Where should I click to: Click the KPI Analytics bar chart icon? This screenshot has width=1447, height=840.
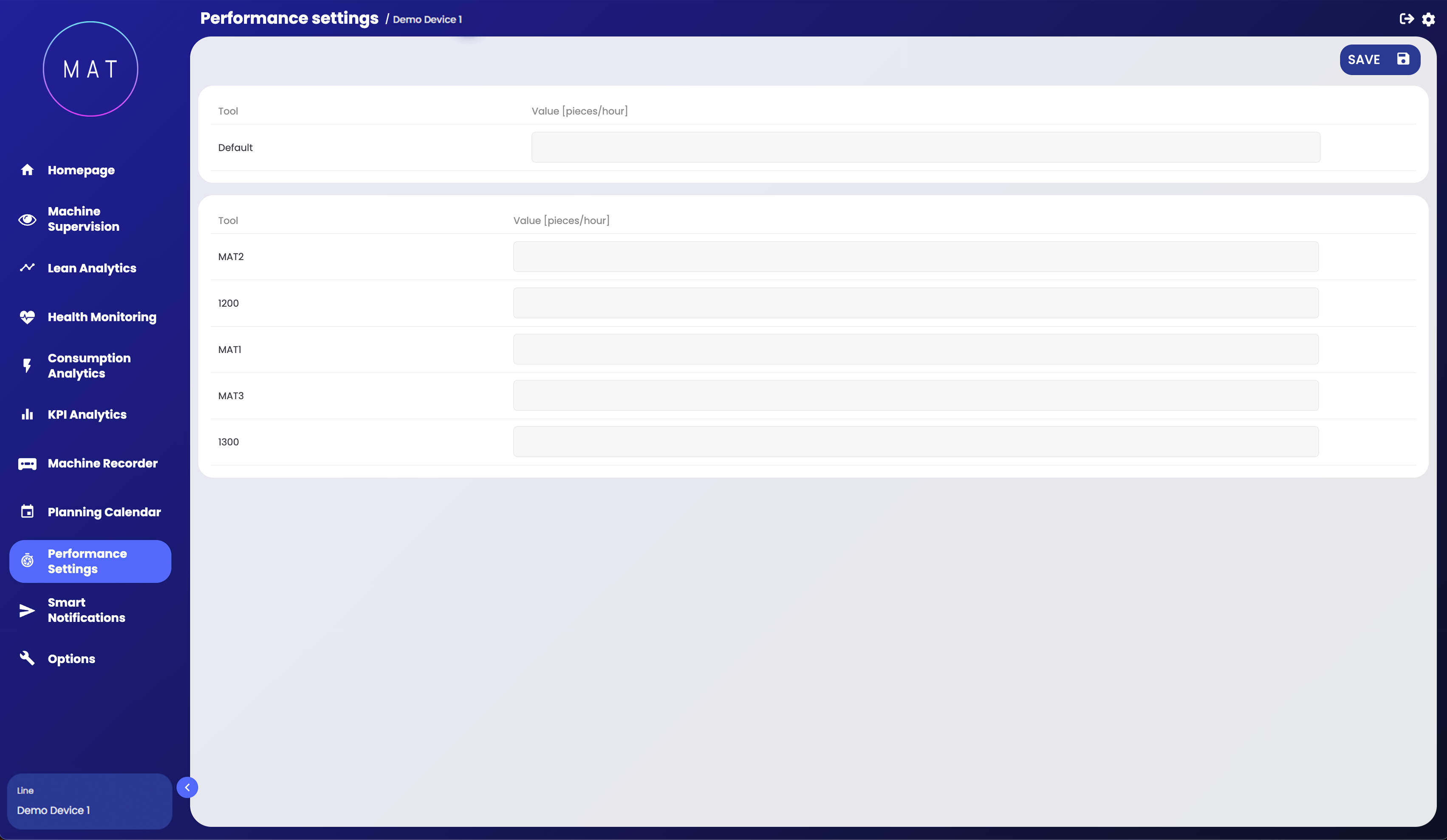(27, 414)
